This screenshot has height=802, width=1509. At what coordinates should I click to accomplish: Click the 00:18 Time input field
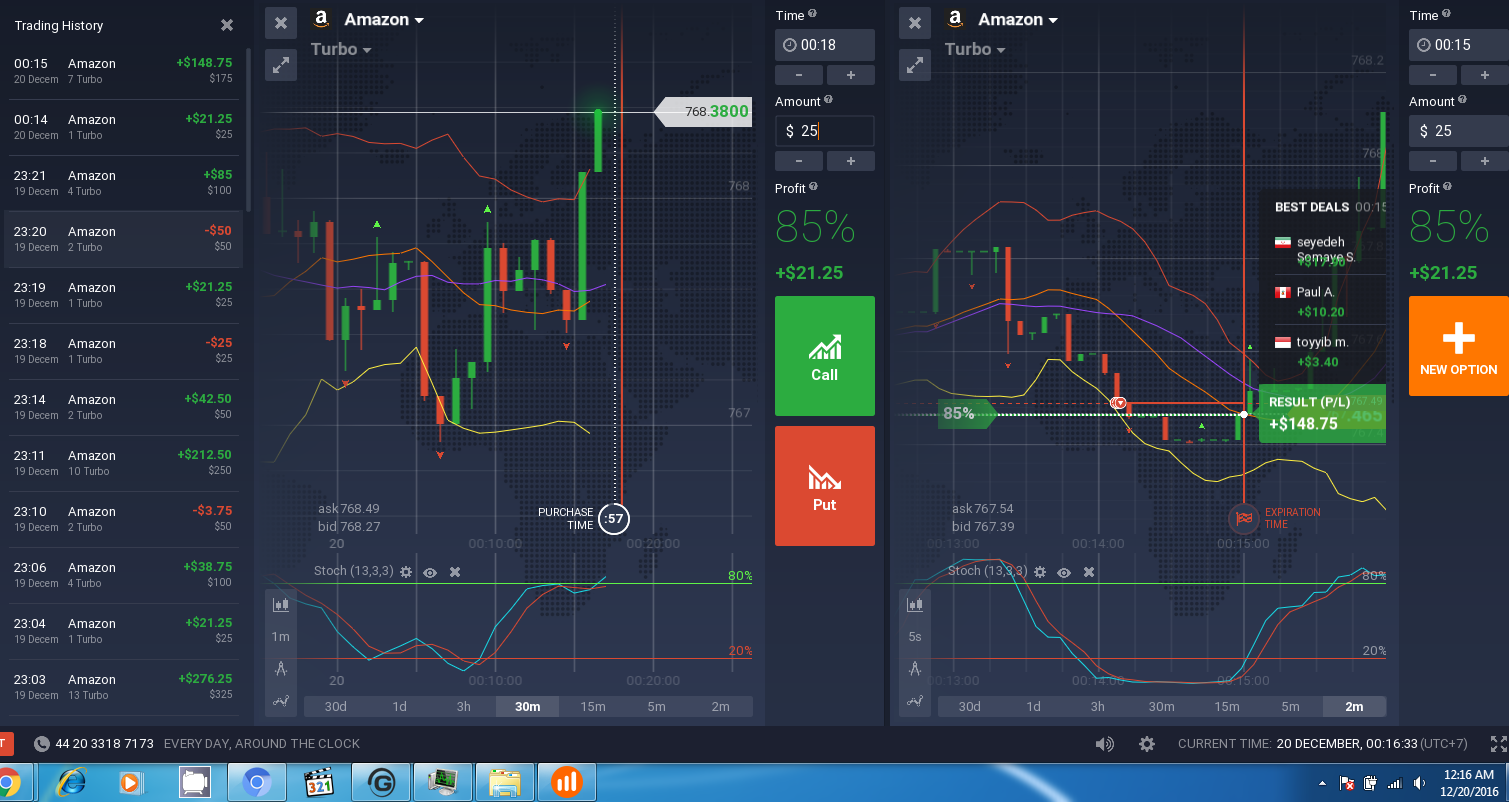[x=825, y=45]
